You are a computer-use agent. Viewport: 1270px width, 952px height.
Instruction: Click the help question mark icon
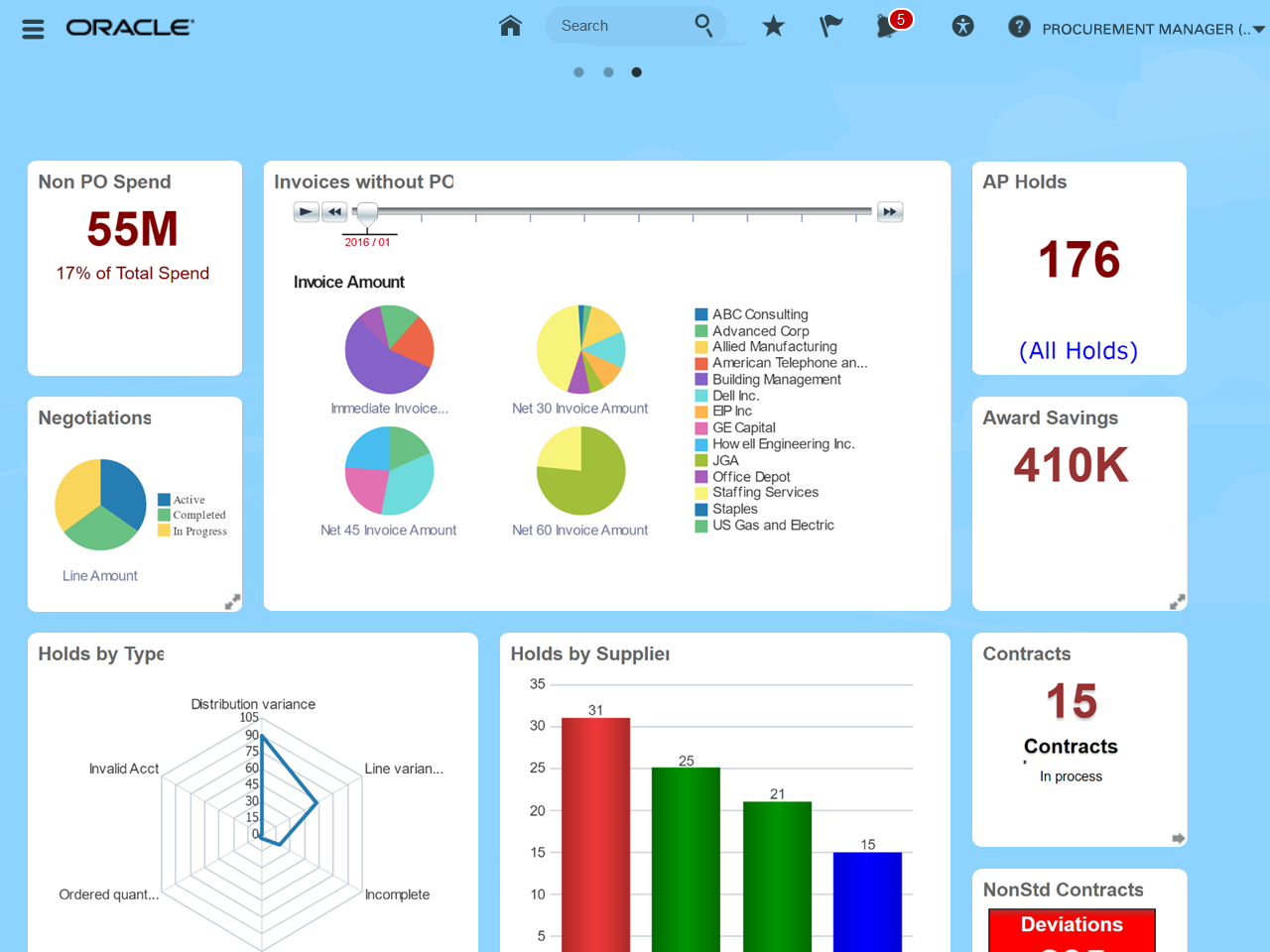click(x=1019, y=27)
